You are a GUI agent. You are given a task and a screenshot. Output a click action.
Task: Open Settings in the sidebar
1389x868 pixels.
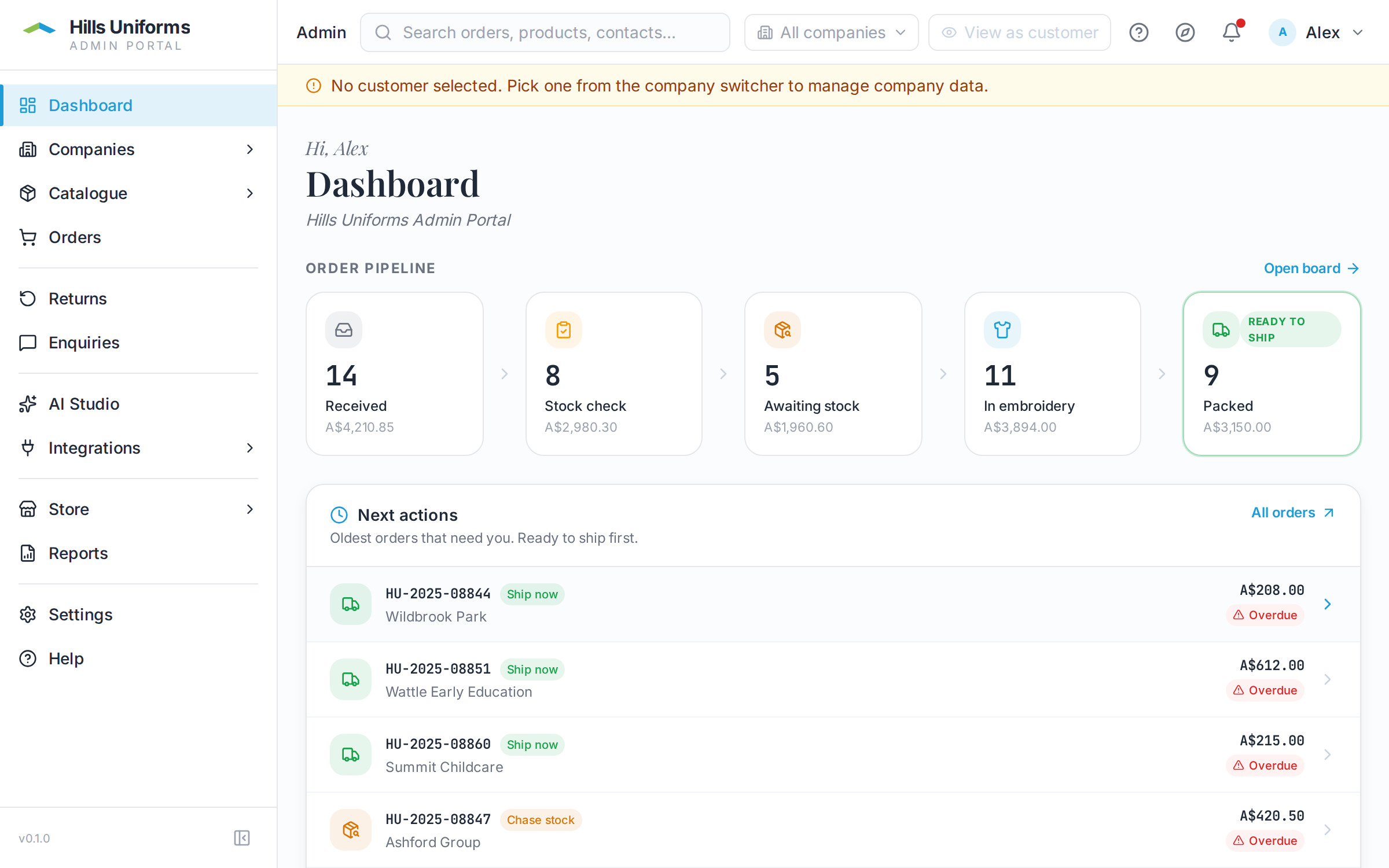coord(139,615)
